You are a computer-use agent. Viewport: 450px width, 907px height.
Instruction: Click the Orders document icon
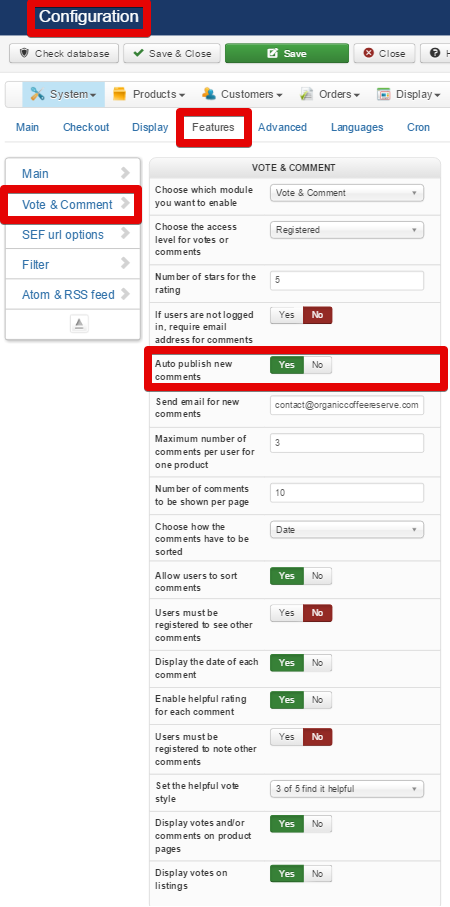tap(307, 94)
